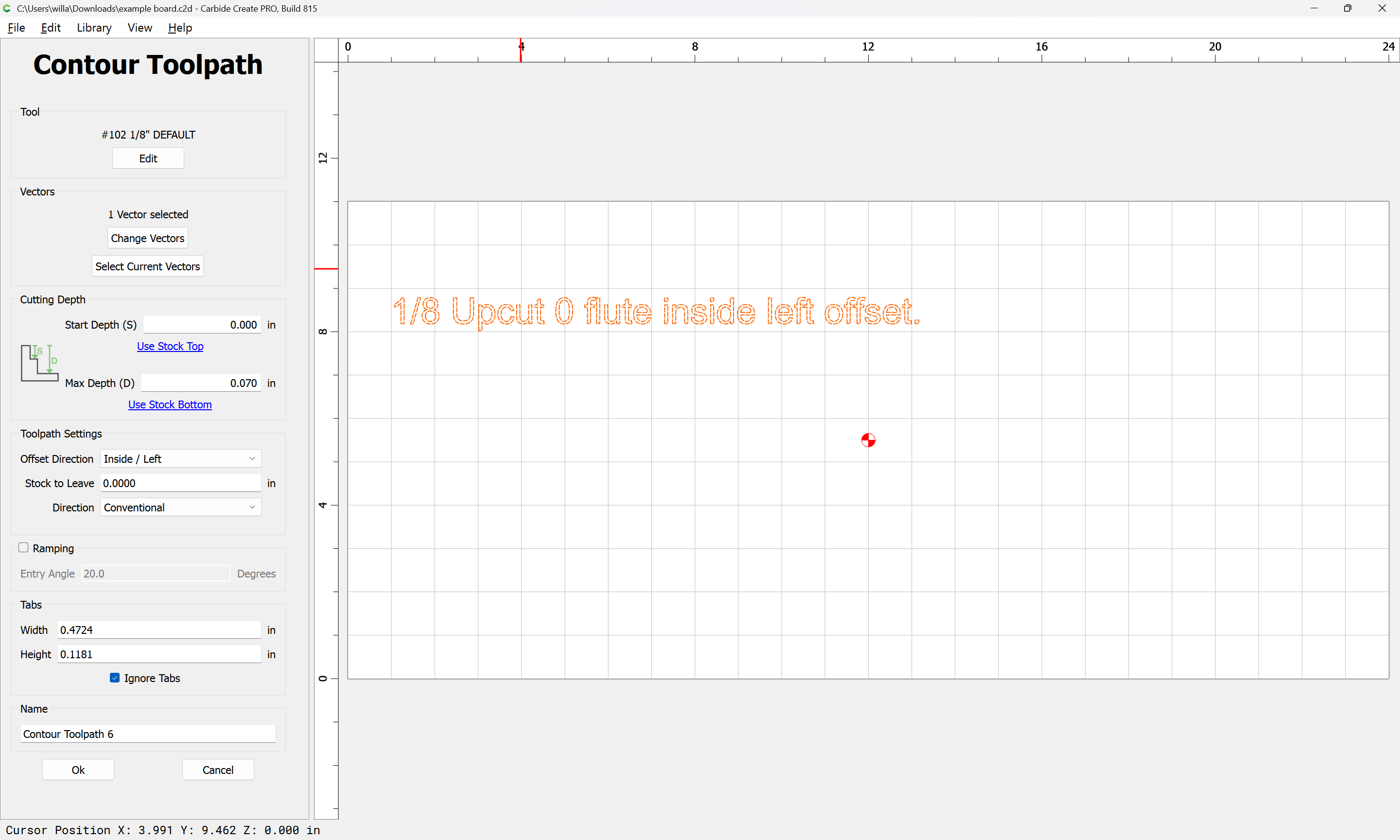Click the Carbide Create app icon in title bar
This screenshot has width=1400, height=840.
7,8
